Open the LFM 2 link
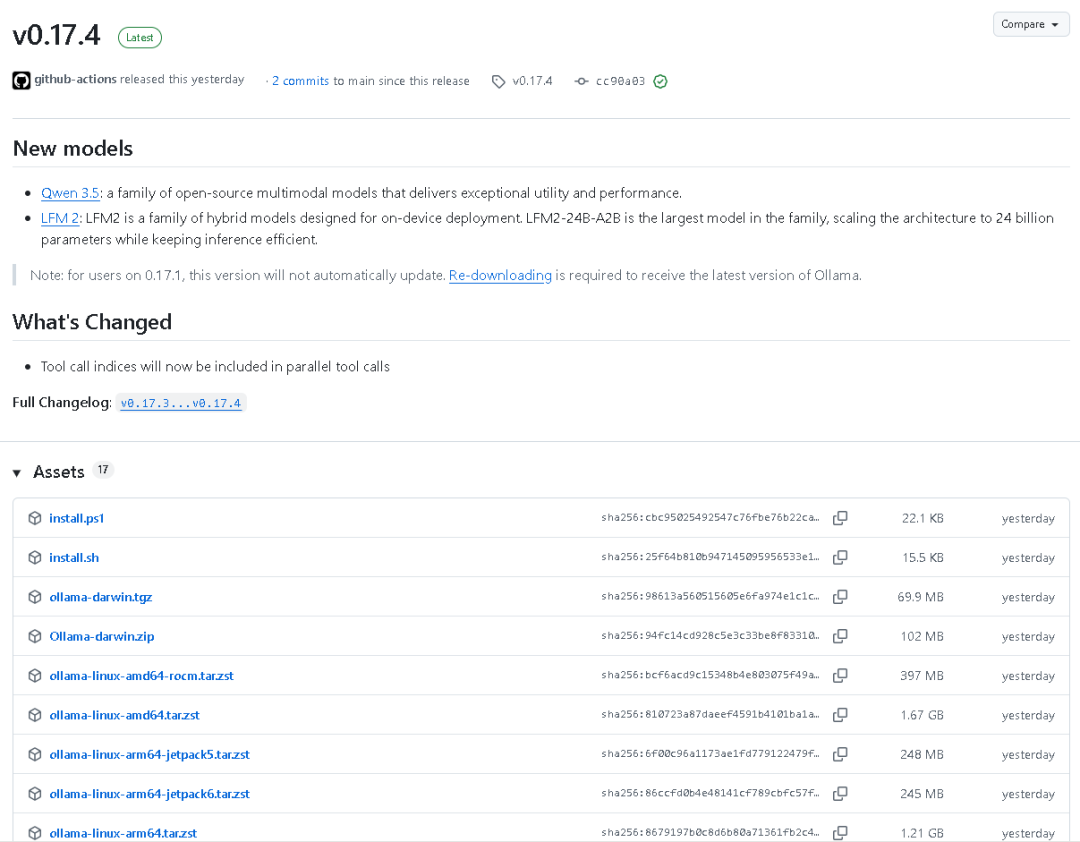 pyautogui.click(x=60, y=218)
